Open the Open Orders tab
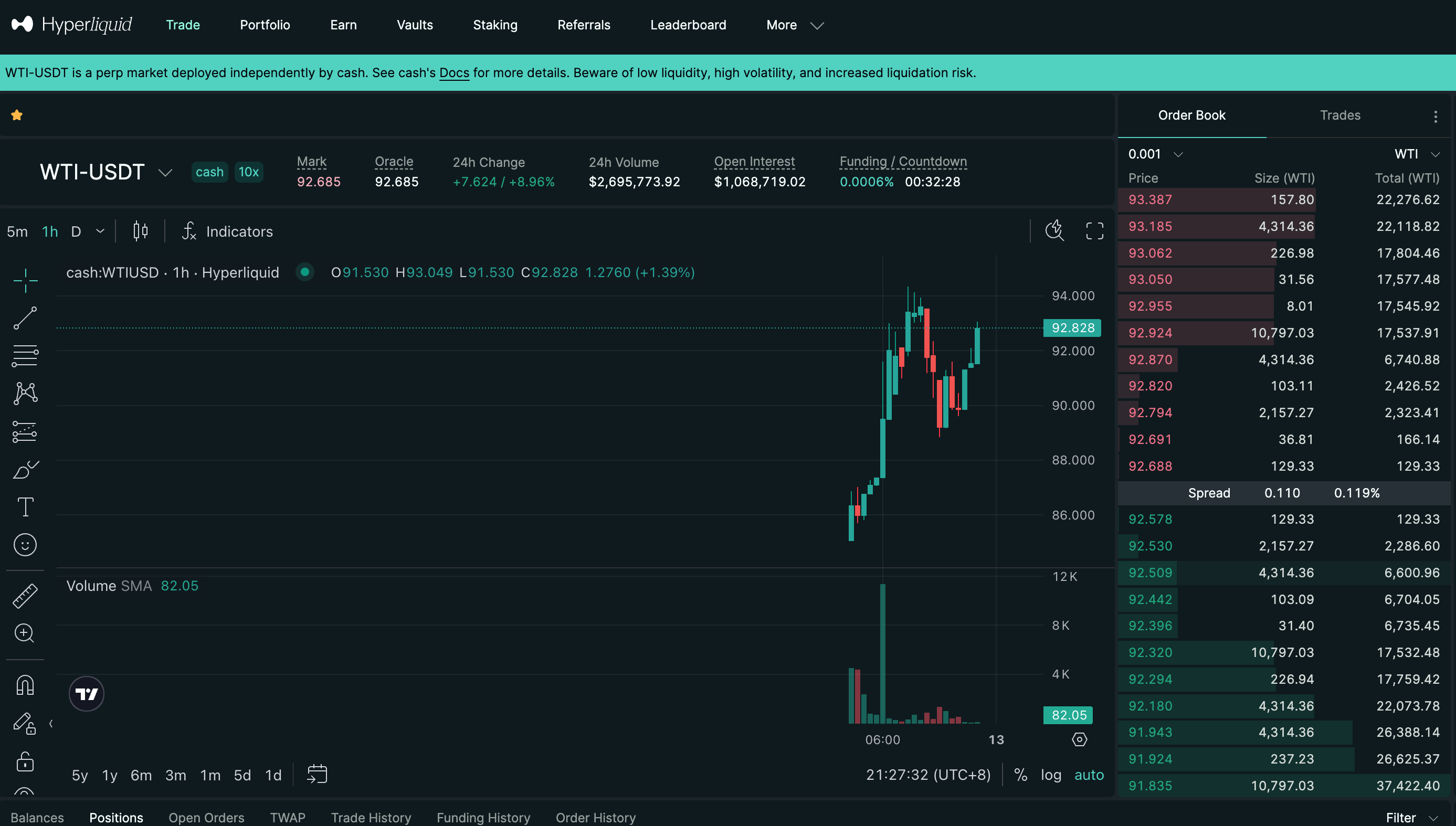The height and width of the screenshot is (826, 1456). [206, 817]
